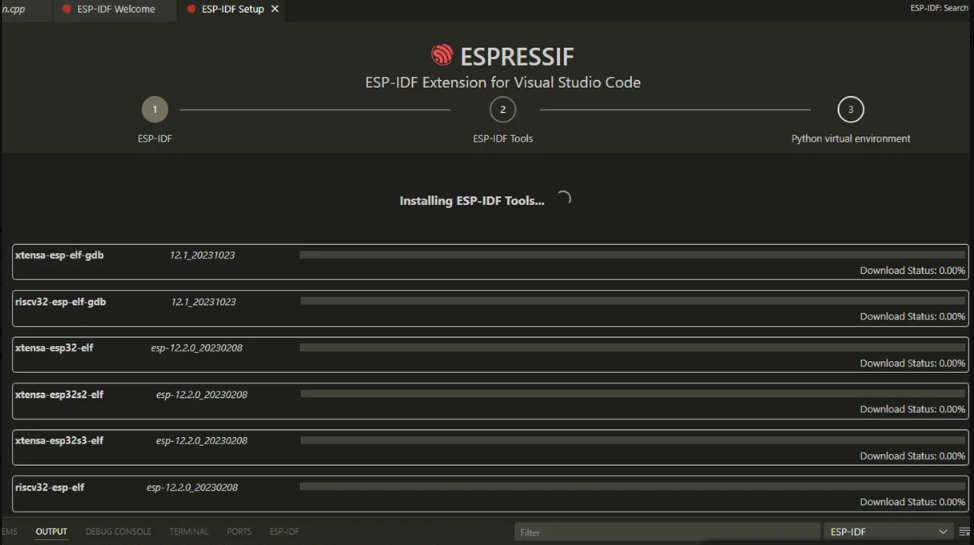Select the ESP-IDF panel tab

click(x=284, y=532)
